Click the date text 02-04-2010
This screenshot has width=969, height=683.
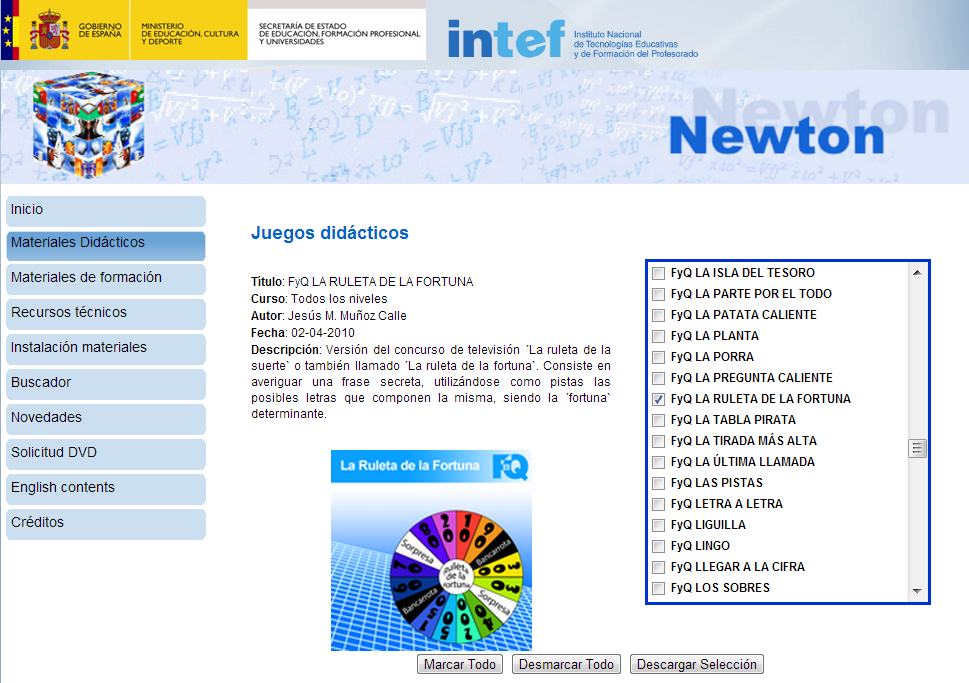(323, 333)
